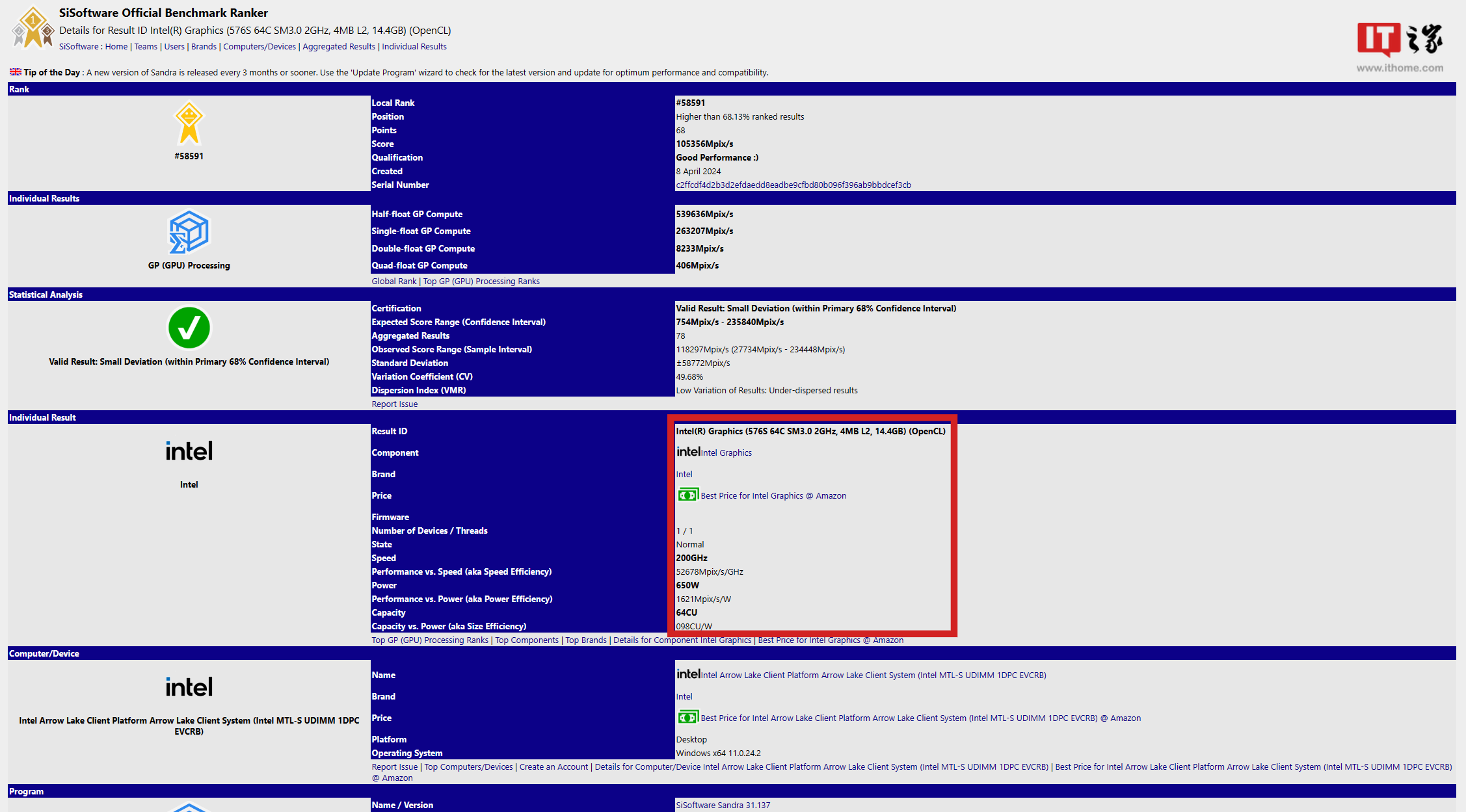
Task: Click the Windows x64 11.0.24.2 operating system text
Action: (x=718, y=753)
